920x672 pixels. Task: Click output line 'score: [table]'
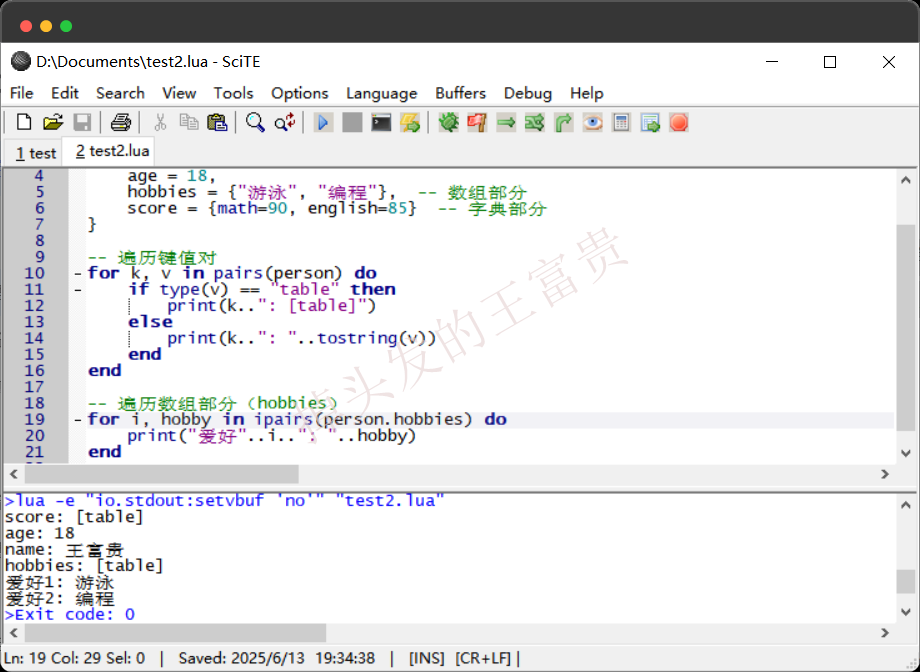pos(74,517)
